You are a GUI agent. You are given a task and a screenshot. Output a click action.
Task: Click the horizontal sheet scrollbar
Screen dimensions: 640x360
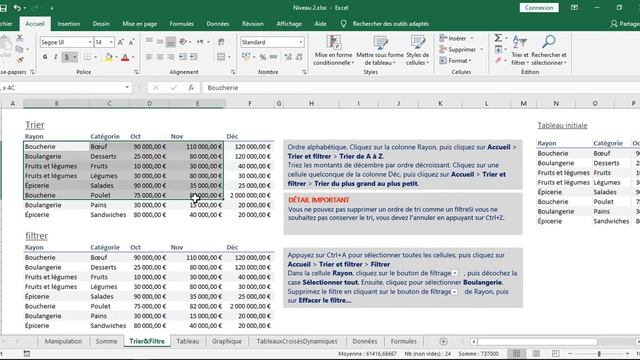click(x=537, y=341)
